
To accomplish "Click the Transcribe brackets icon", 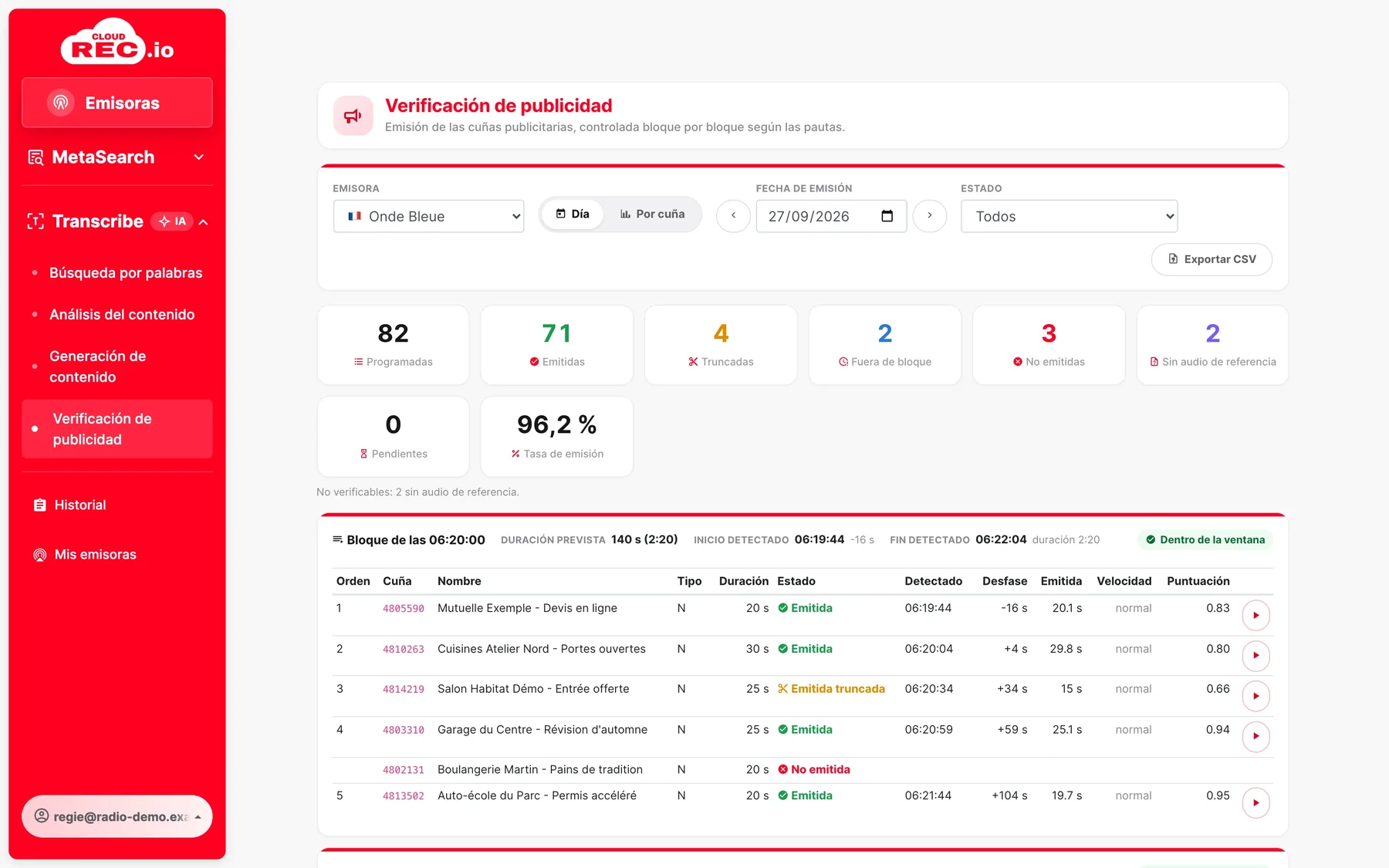I will pos(35,221).
